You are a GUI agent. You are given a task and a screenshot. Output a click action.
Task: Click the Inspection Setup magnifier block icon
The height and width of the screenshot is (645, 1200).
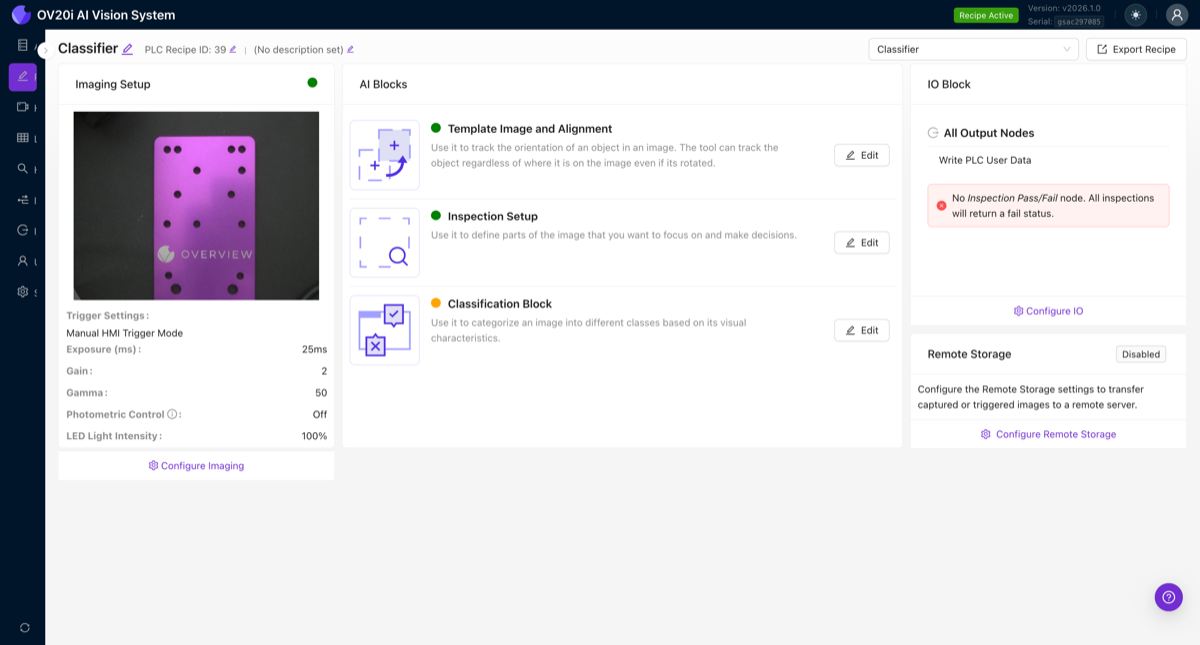[384, 242]
